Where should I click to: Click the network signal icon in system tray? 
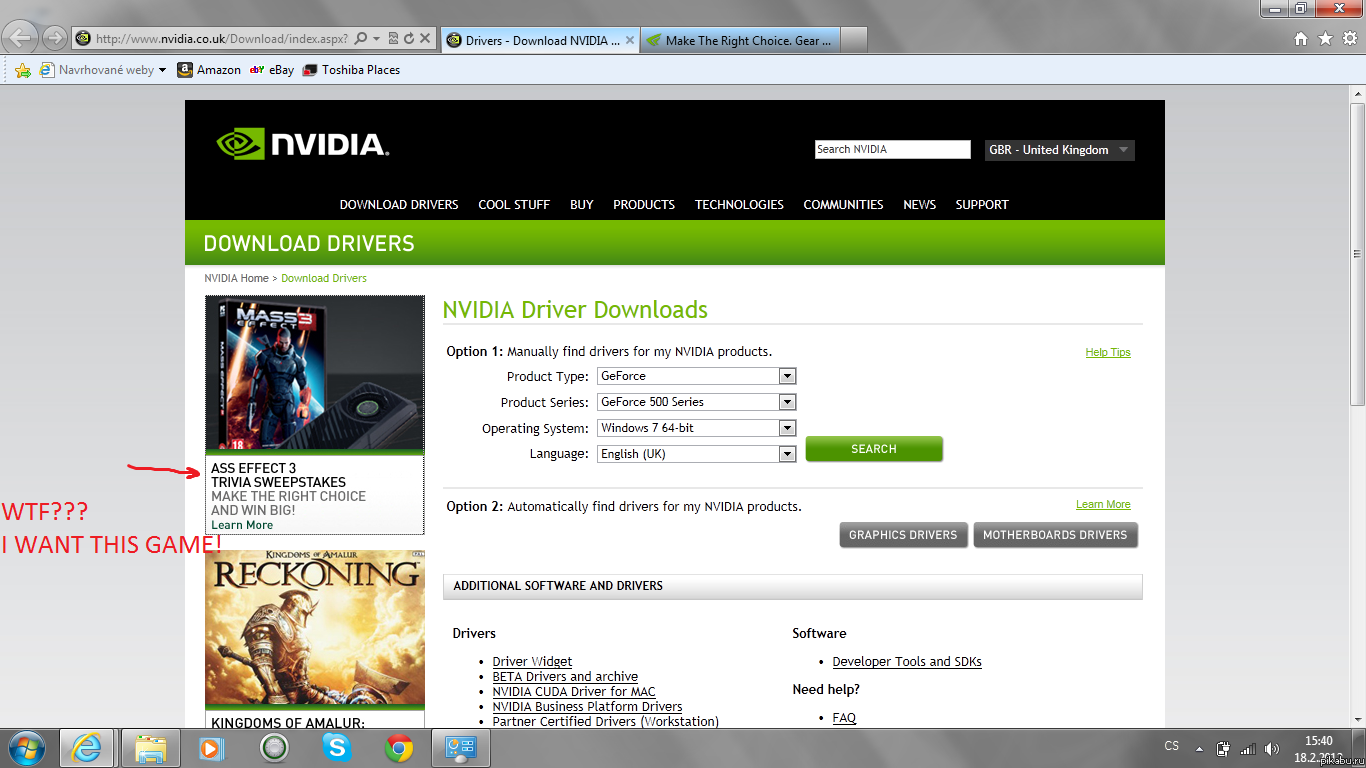(x=1248, y=748)
